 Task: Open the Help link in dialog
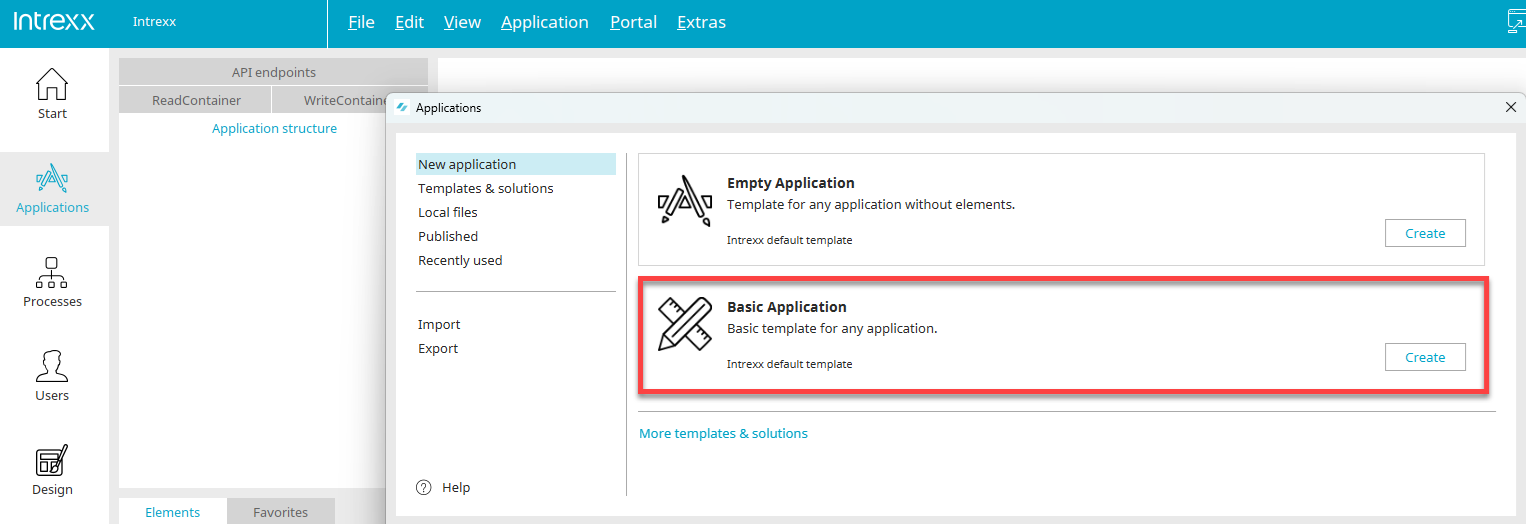pos(456,487)
